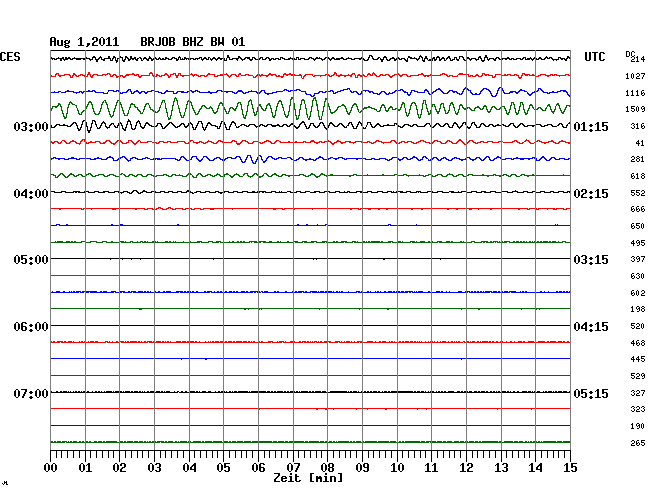Click the DC offset value "520"
The width and height of the screenshot is (650, 494).
[638, 327]
